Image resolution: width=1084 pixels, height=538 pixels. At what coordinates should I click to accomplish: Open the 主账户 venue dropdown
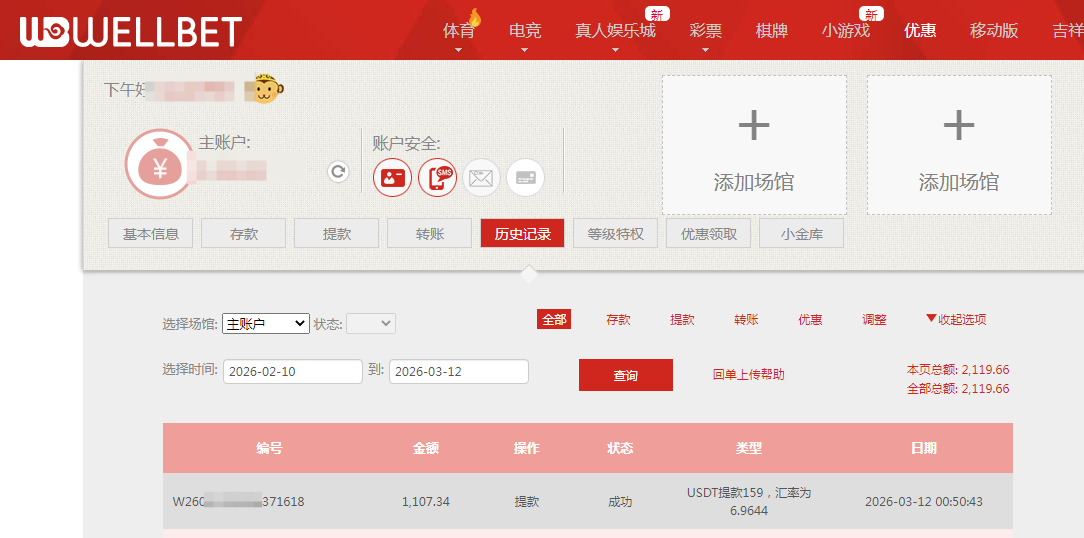pos(265,324)
